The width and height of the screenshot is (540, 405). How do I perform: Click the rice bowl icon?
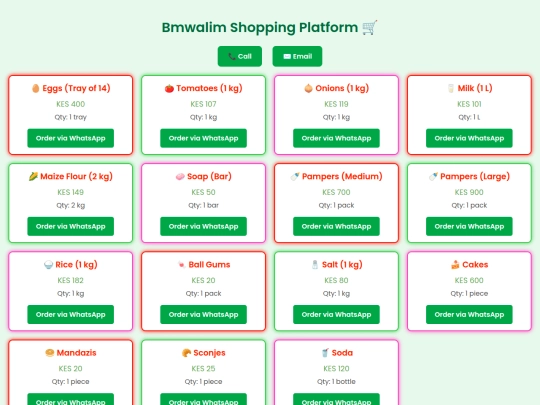(x=49, y=265)
